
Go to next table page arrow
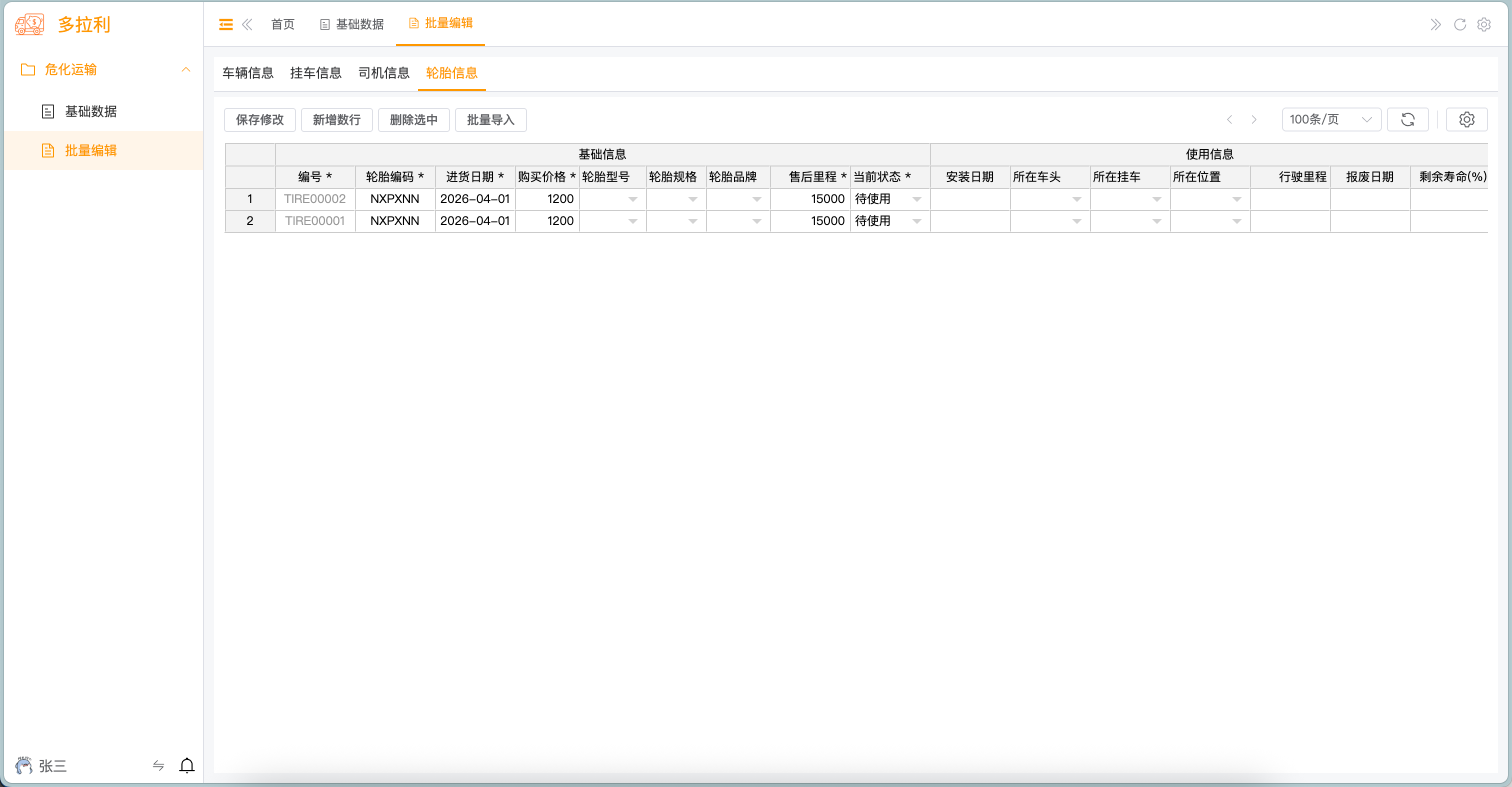pos(1253,119)
